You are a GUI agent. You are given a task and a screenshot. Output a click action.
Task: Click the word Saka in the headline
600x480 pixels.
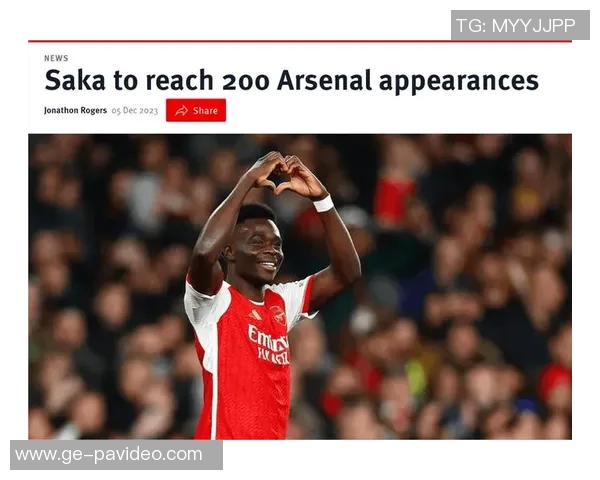(x=75, y=80)
